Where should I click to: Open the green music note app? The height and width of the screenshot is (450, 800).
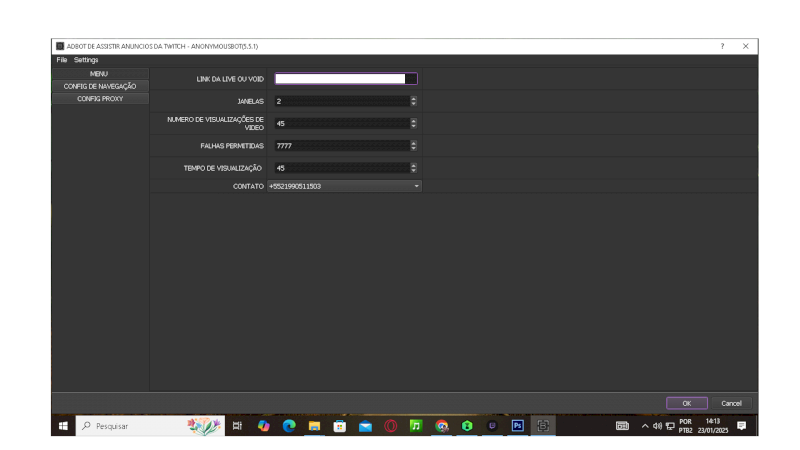416,426
